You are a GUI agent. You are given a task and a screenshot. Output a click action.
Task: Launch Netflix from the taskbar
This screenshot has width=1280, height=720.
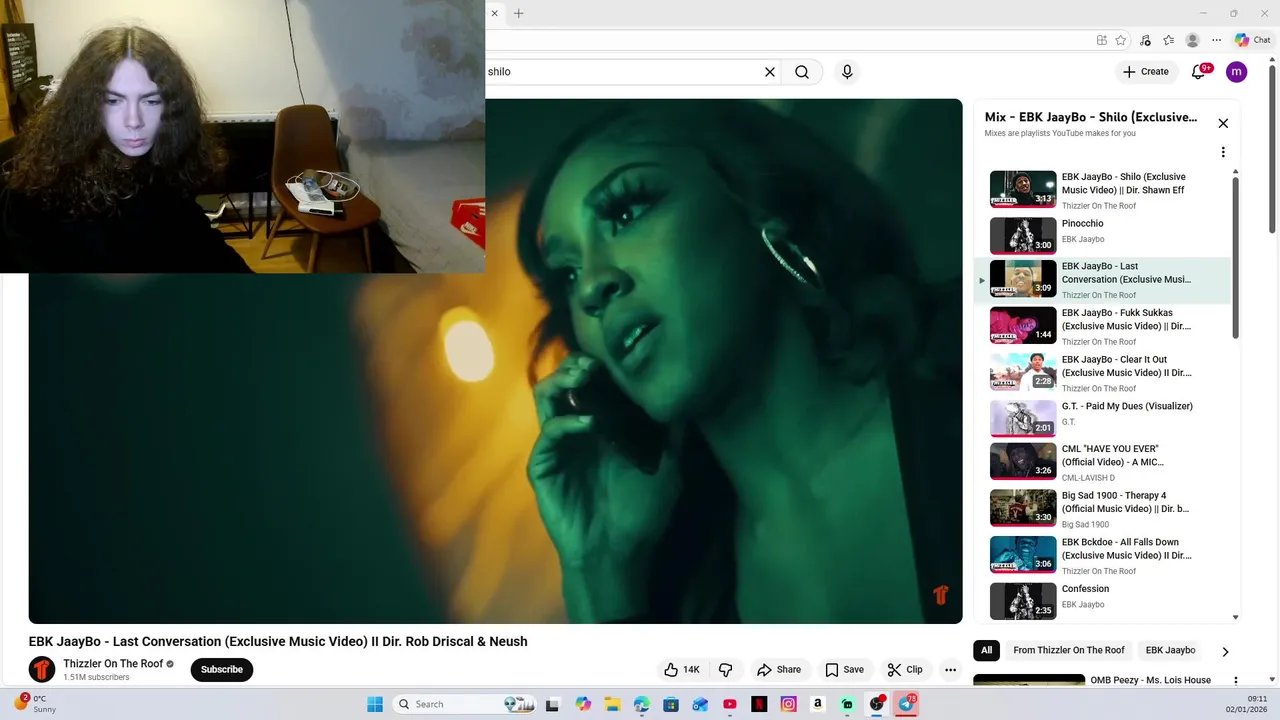[759, 704]
